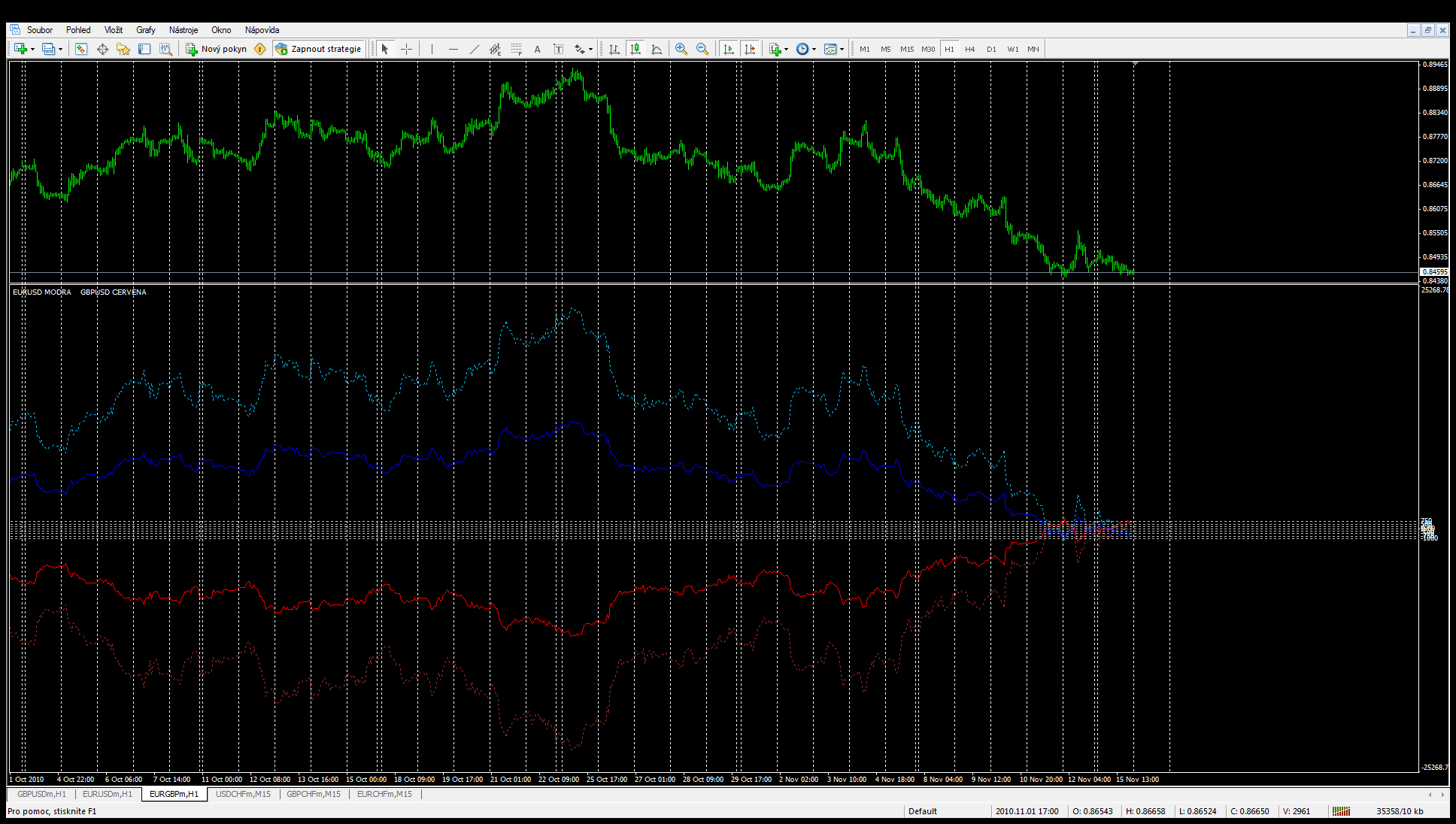The image size is (1456, 824).
Task: Expand the chart templates dropdown
Action: 842,50
